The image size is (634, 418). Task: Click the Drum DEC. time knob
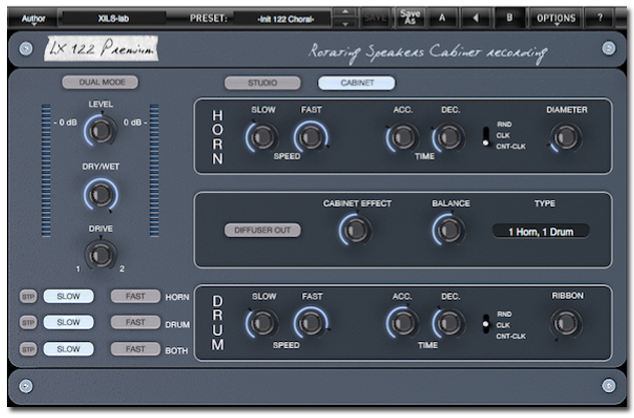tap(449, 323)
